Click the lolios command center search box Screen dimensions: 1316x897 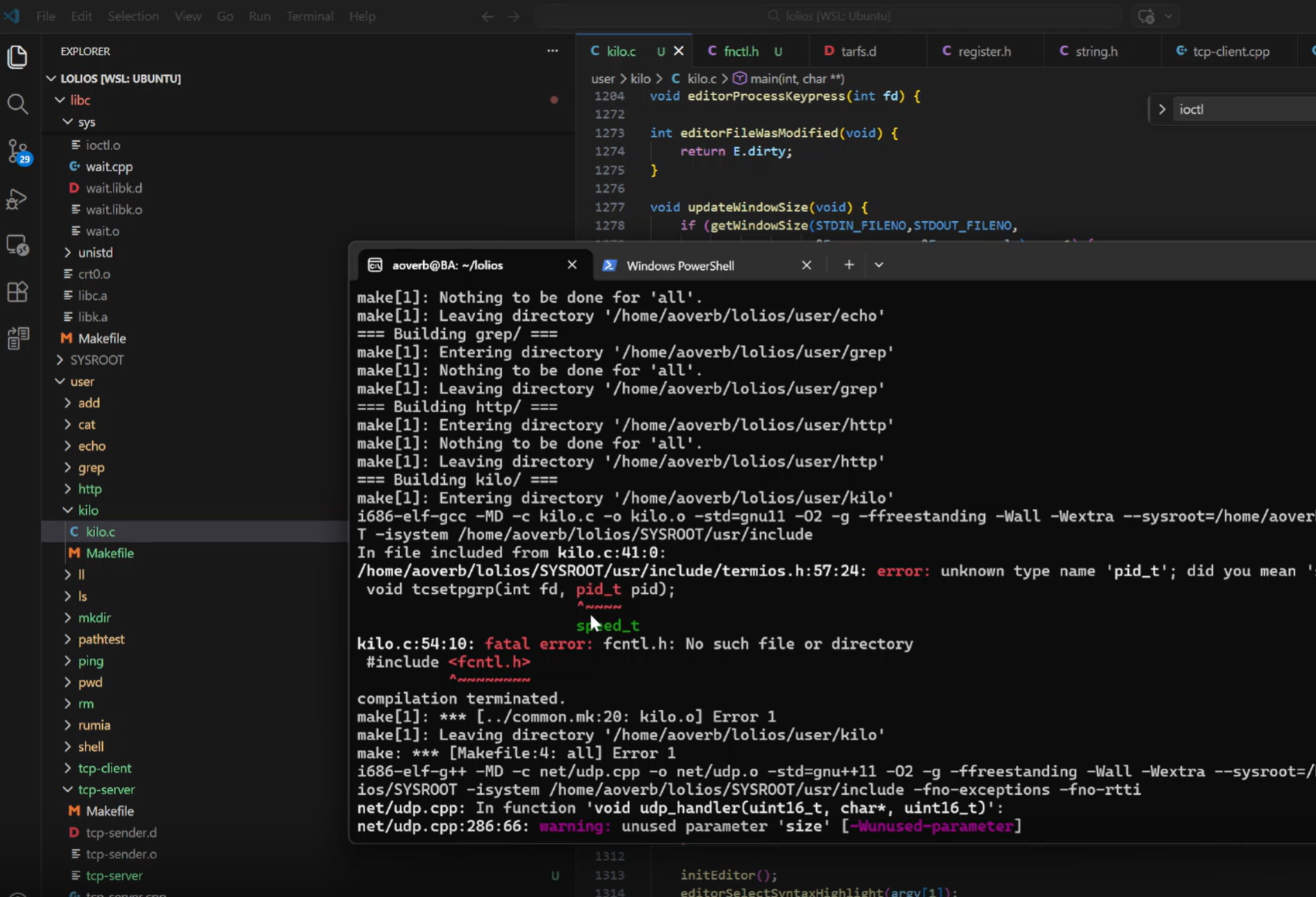(828, 16)
